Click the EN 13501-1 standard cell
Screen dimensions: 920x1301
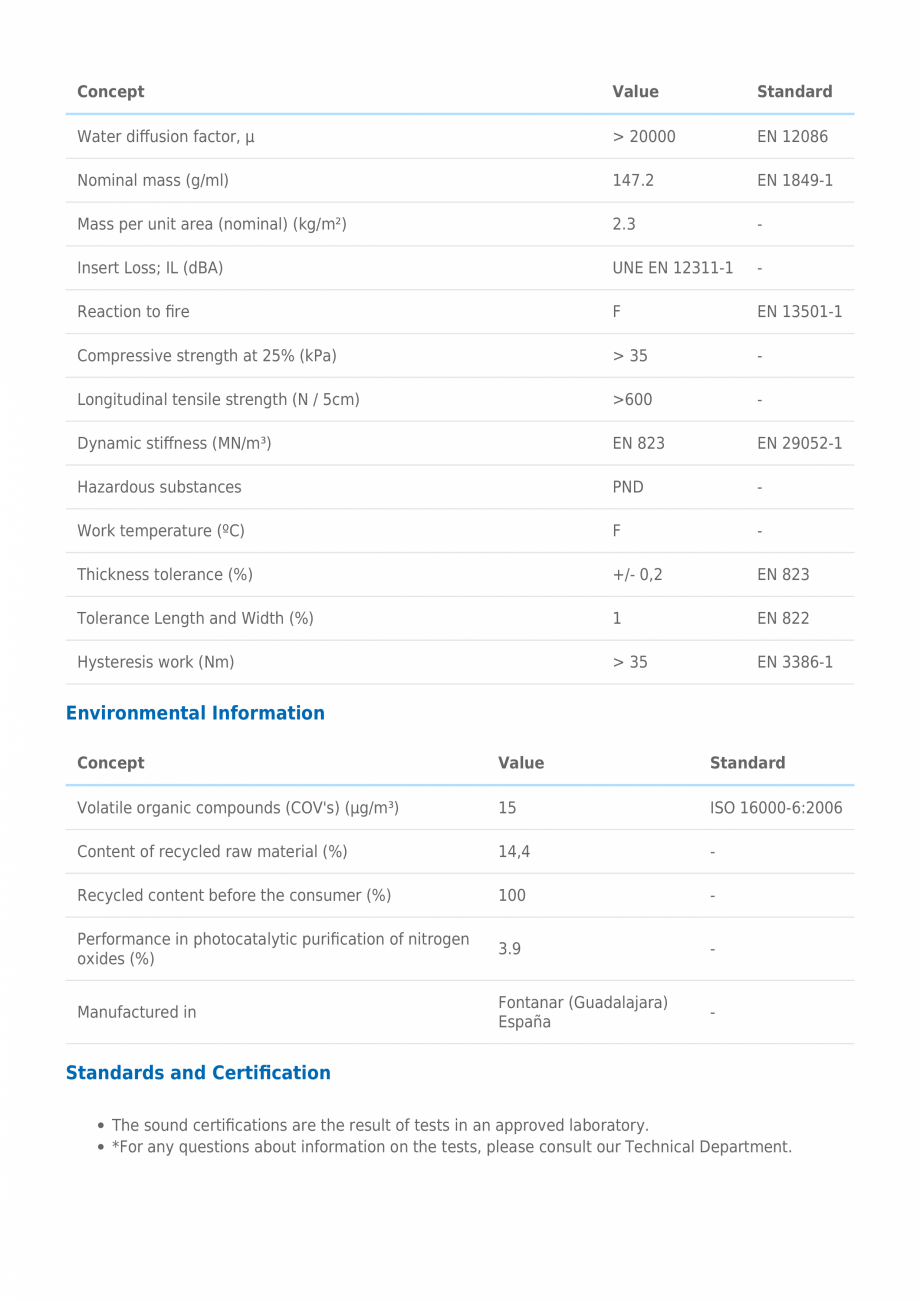coord(799,312)
